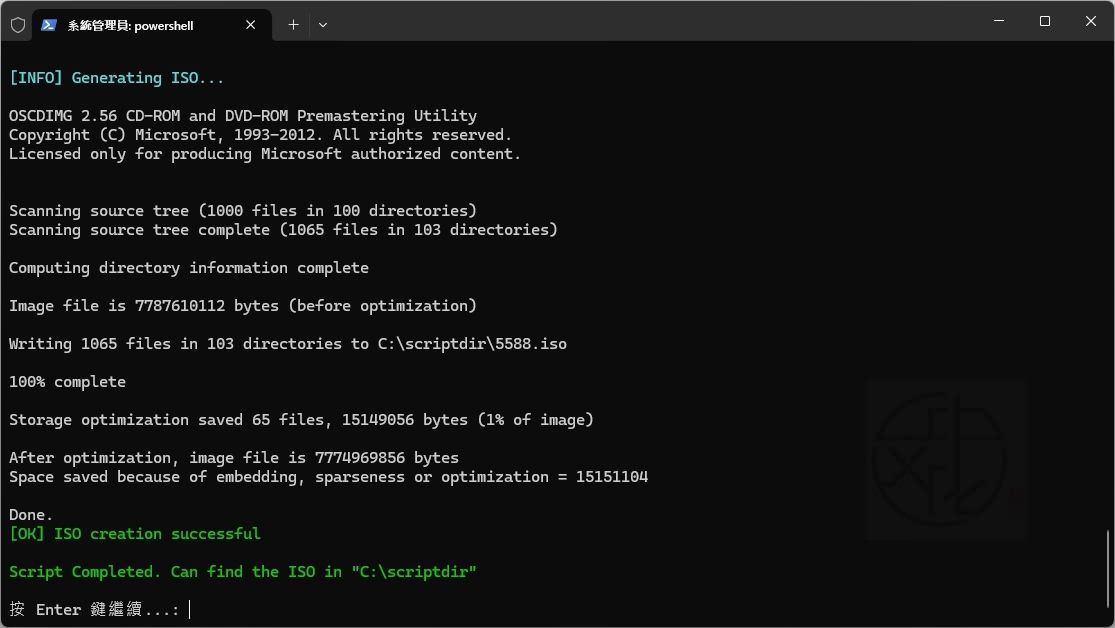
Task: Click the minimize button
Action: (998, 21)
